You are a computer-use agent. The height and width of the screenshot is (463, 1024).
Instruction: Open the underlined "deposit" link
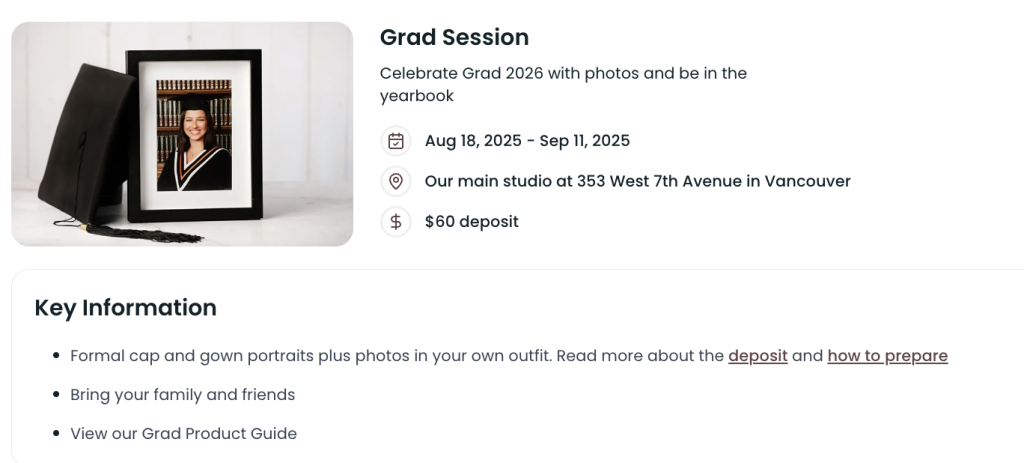(x=758, y=356)
